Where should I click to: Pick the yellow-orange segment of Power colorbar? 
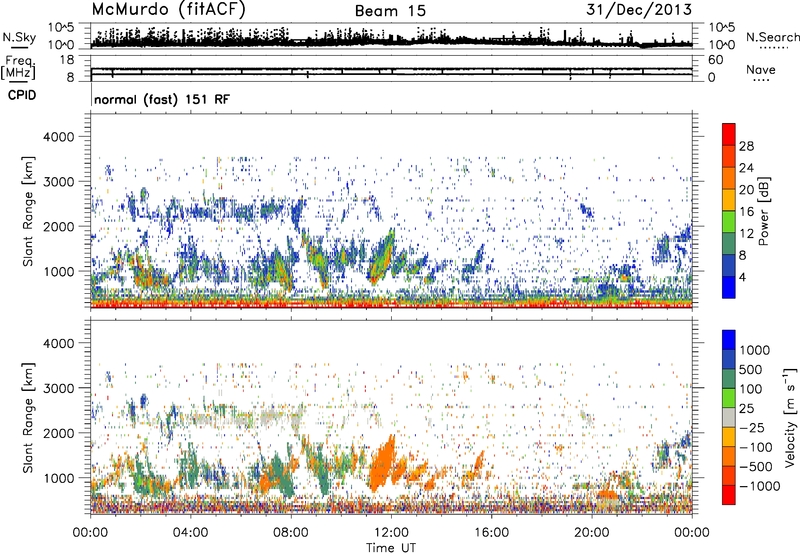click(x=729, y=200)
